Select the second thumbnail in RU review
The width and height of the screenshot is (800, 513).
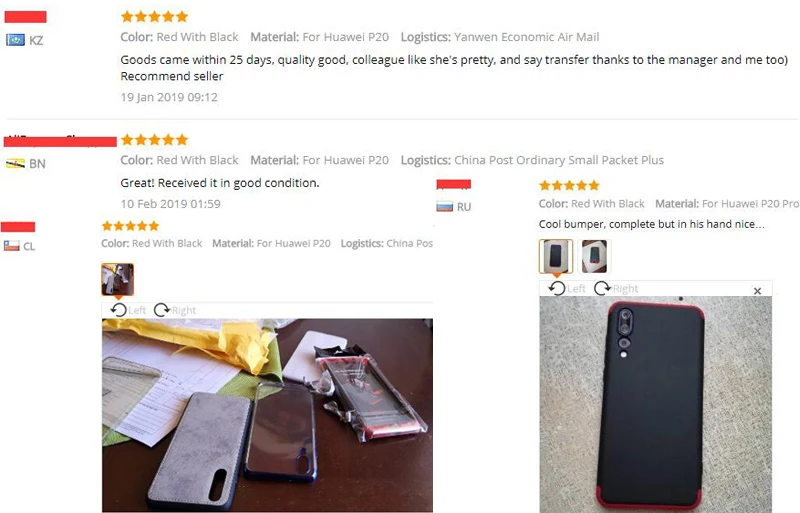click(594, 256)
